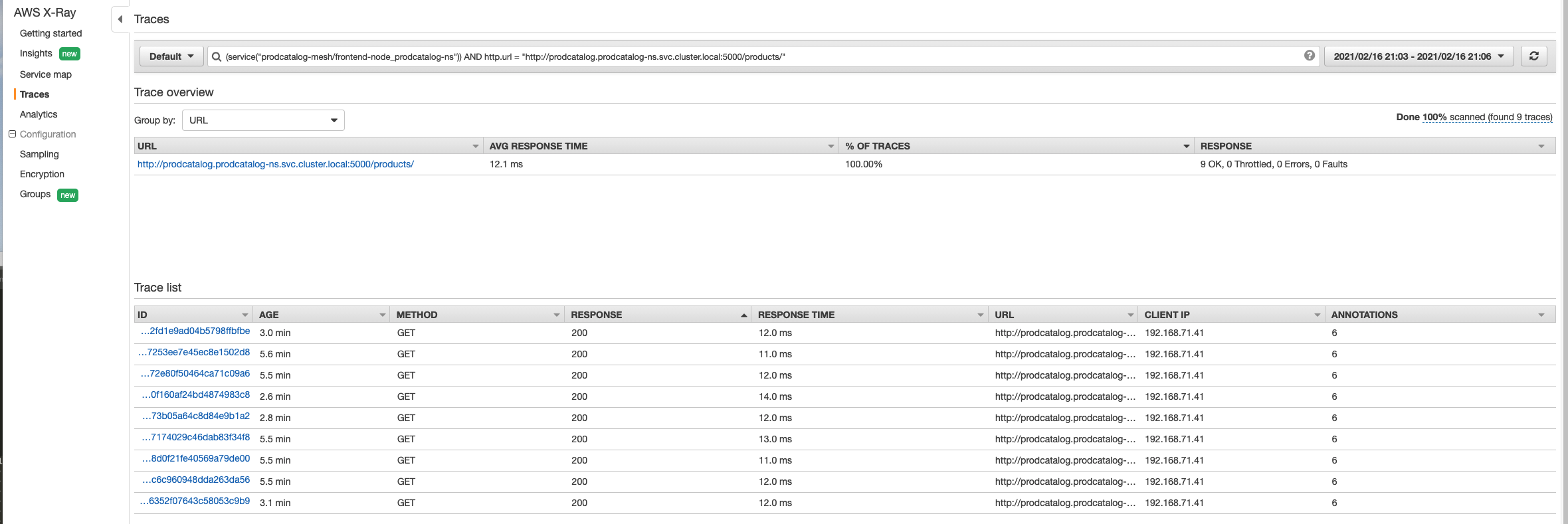Open the search help question mark icon
This screenshot has width=1568, height=524.
1309,56
